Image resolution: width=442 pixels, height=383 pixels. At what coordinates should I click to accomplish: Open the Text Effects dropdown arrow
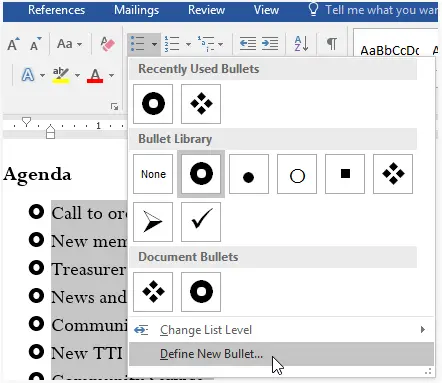(42, 75)
